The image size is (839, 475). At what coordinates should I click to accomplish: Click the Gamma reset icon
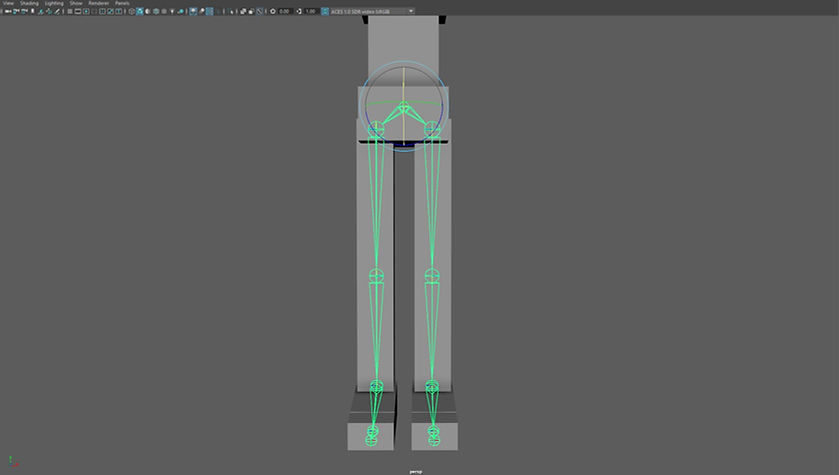299,11
